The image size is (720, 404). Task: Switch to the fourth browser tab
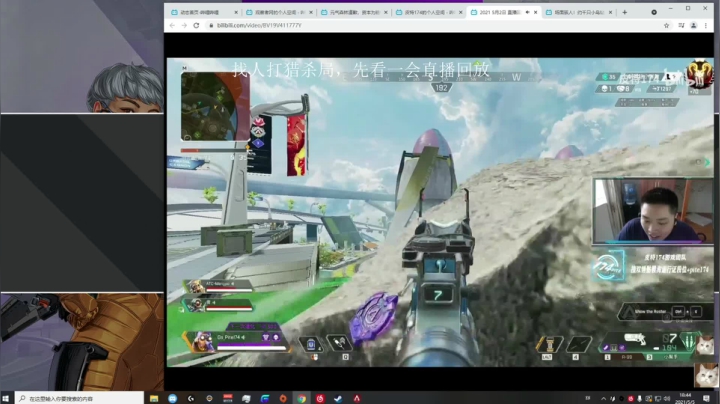[x=428, y=12]
